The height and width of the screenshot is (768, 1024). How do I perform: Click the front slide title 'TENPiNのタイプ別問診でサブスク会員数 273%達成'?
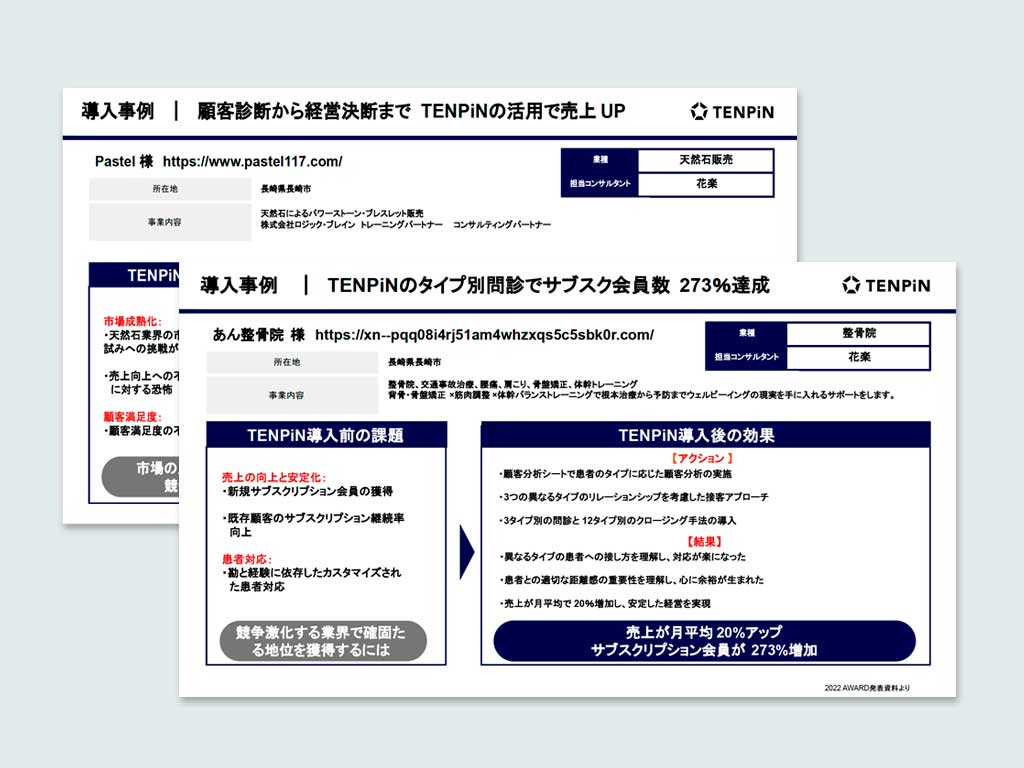549,285
